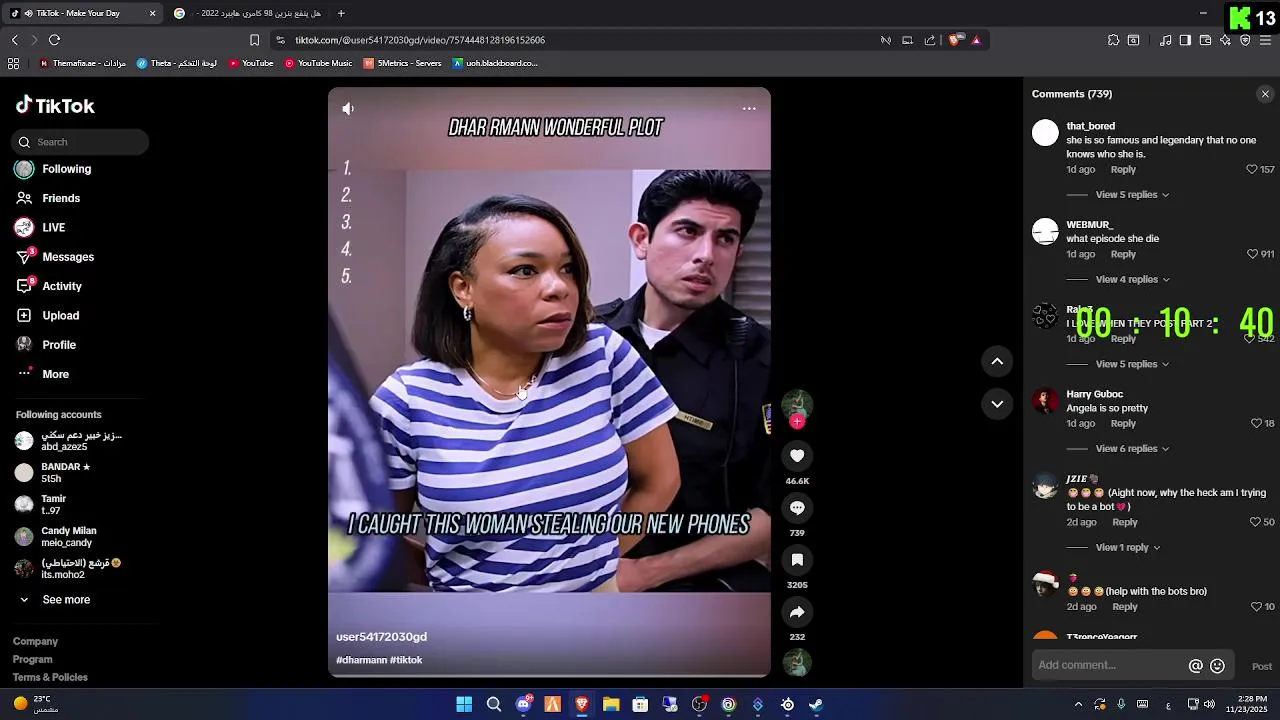Viewport: 1280px width, 720px height.
Task: Open the Brave Shields lion icon
Action: coord(954,40)
